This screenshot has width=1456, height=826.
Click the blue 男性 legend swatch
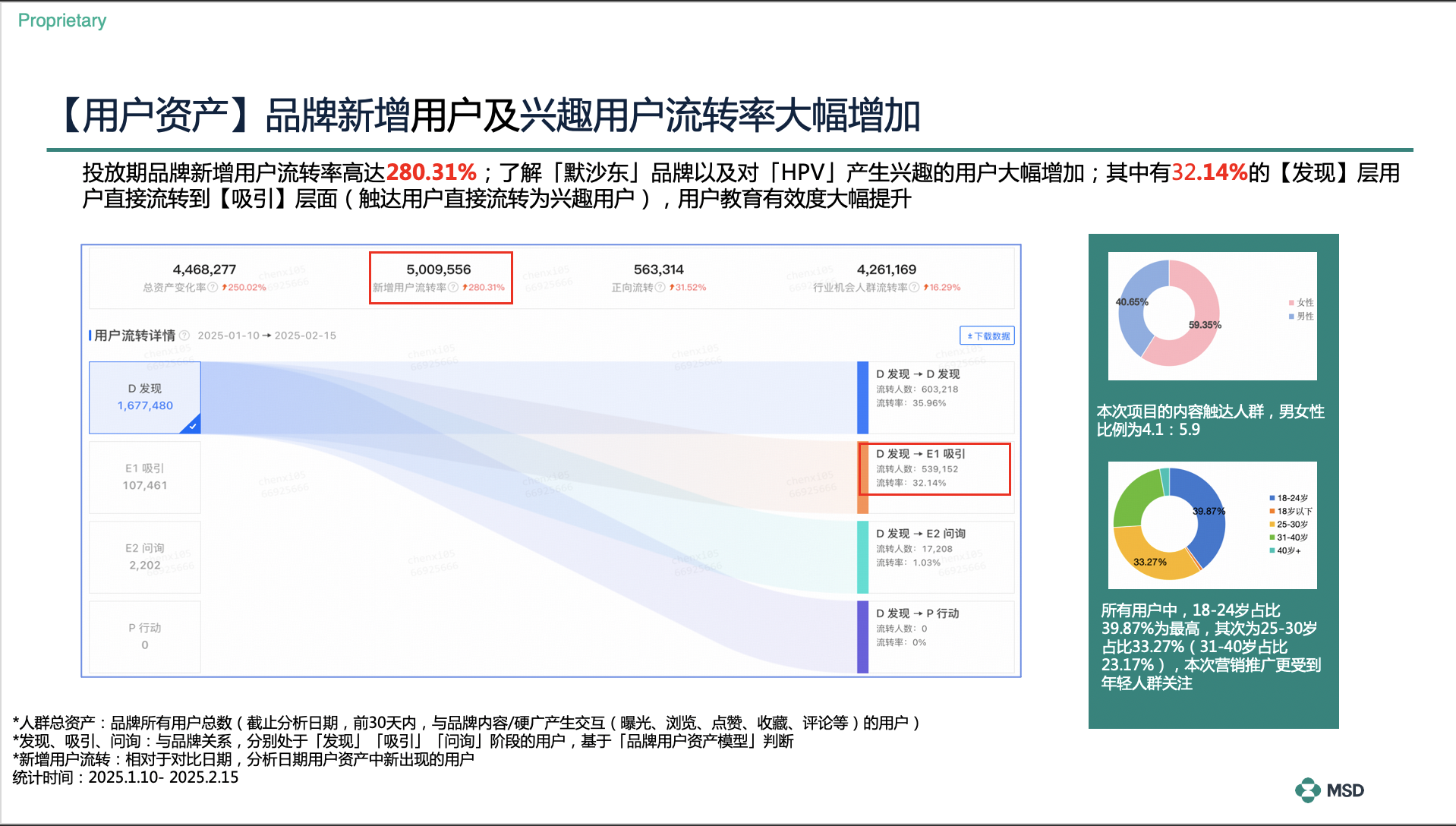(x=1291, y=317)
